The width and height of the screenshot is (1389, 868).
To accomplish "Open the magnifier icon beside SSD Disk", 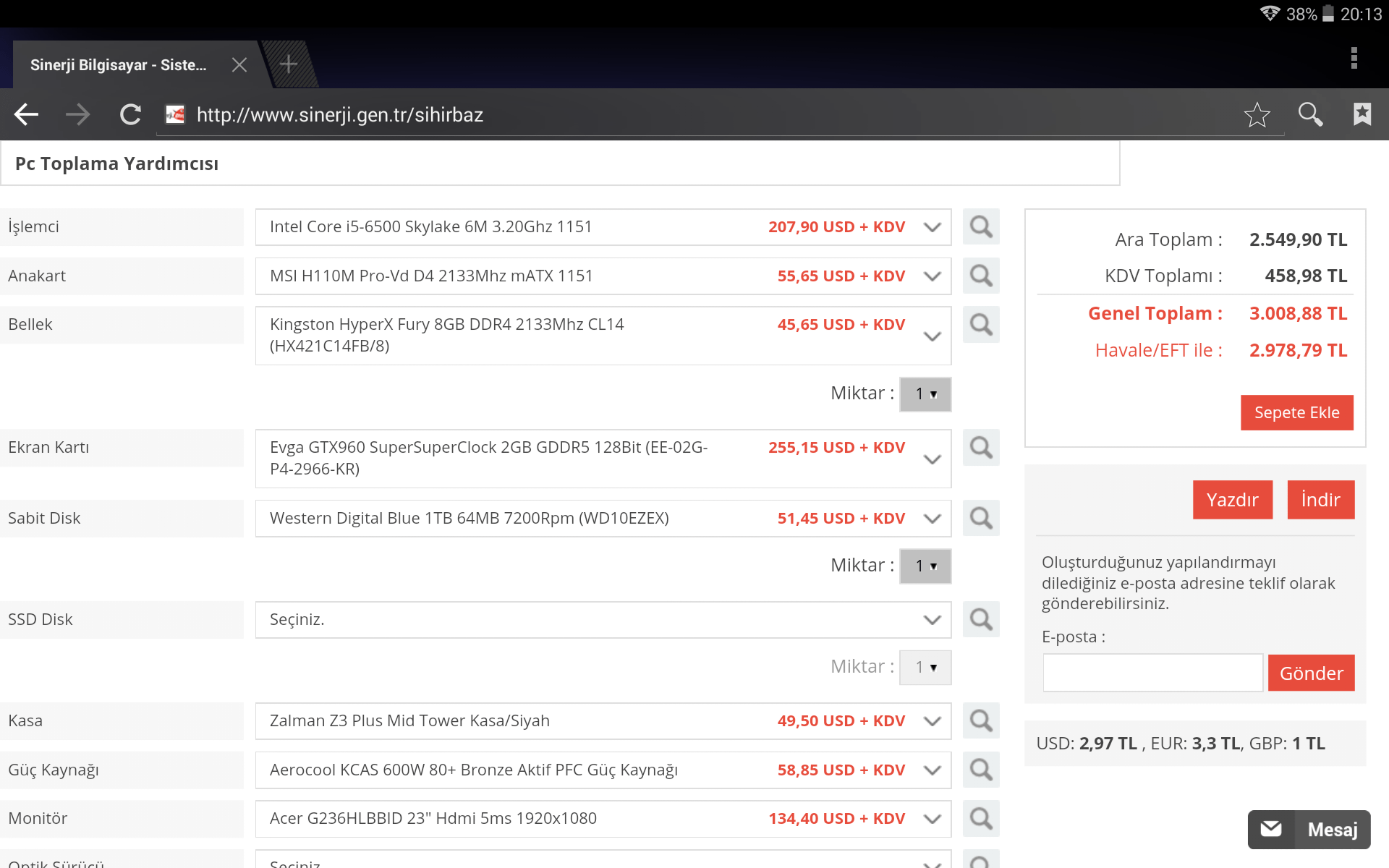I will [981, 619].
